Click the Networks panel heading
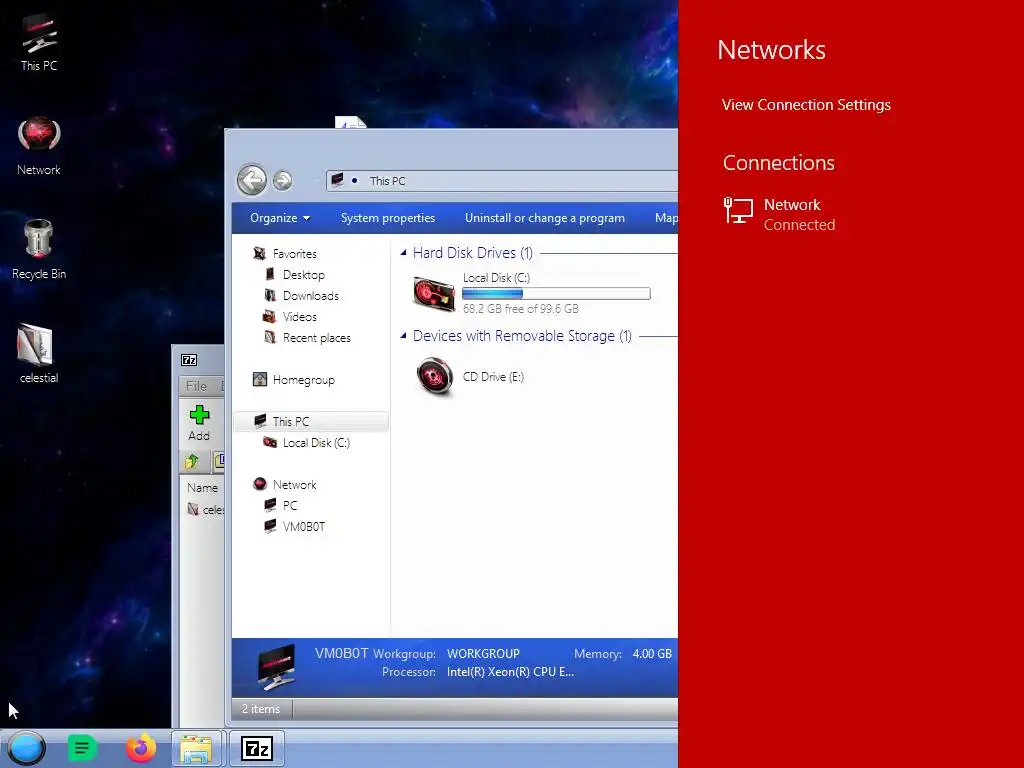1024x768 pixels. coord(771,50)
